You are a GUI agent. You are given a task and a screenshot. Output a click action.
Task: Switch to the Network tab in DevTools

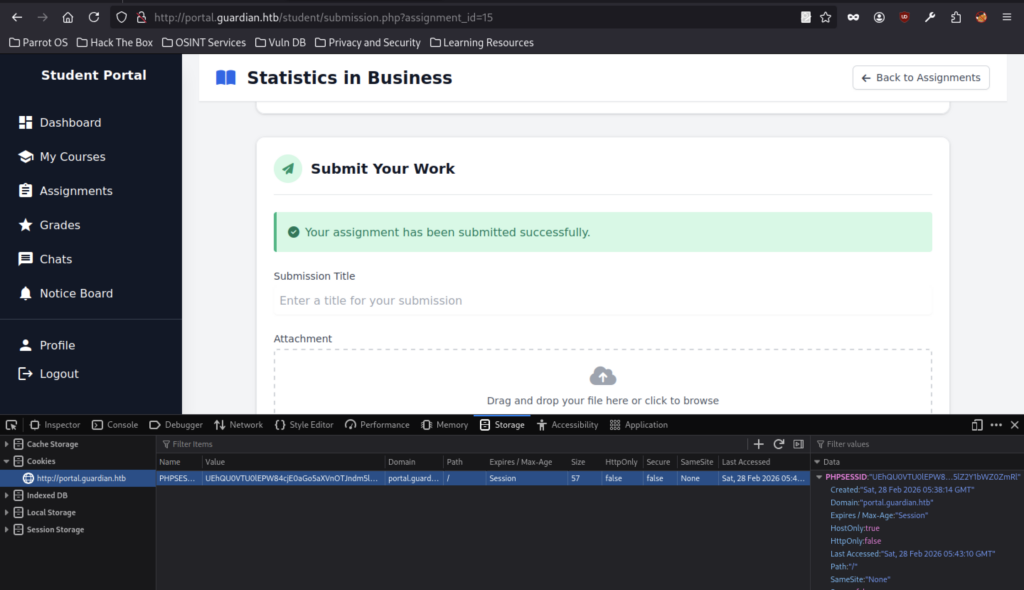238,425
